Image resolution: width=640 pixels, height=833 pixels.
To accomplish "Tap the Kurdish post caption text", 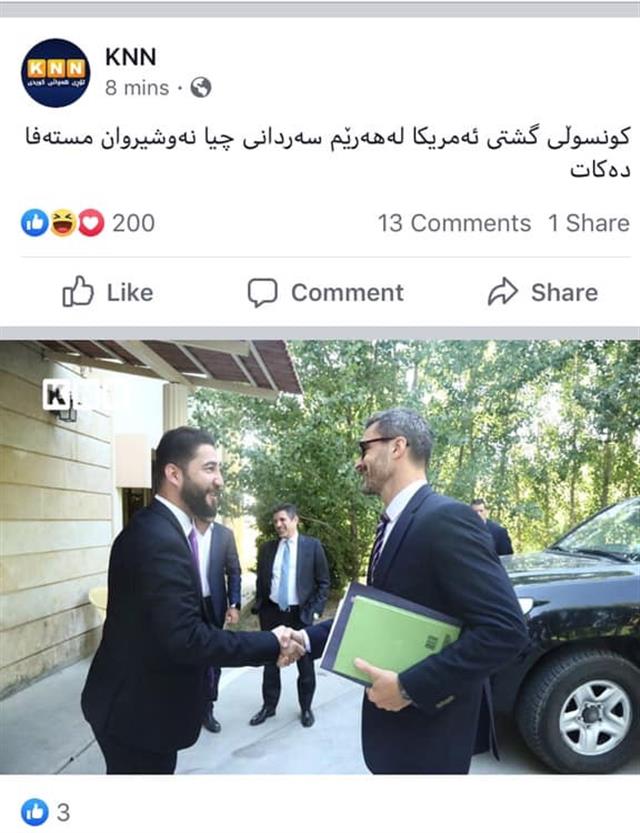I will 328,152.
